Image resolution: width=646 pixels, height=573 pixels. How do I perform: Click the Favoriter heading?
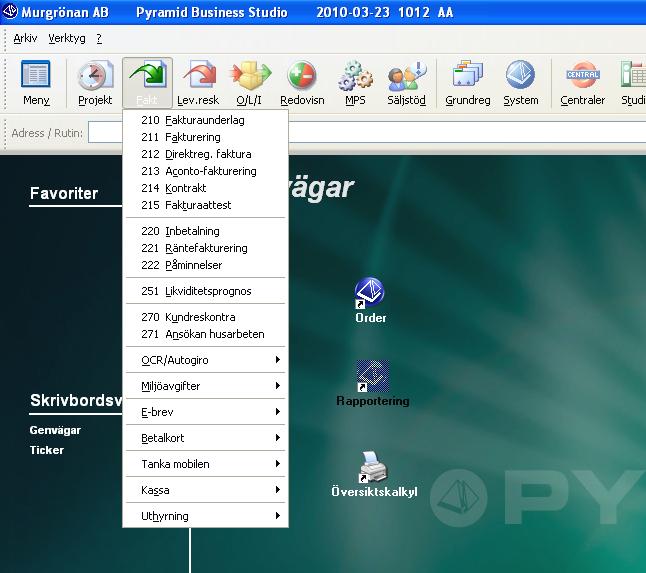(64, 193)
